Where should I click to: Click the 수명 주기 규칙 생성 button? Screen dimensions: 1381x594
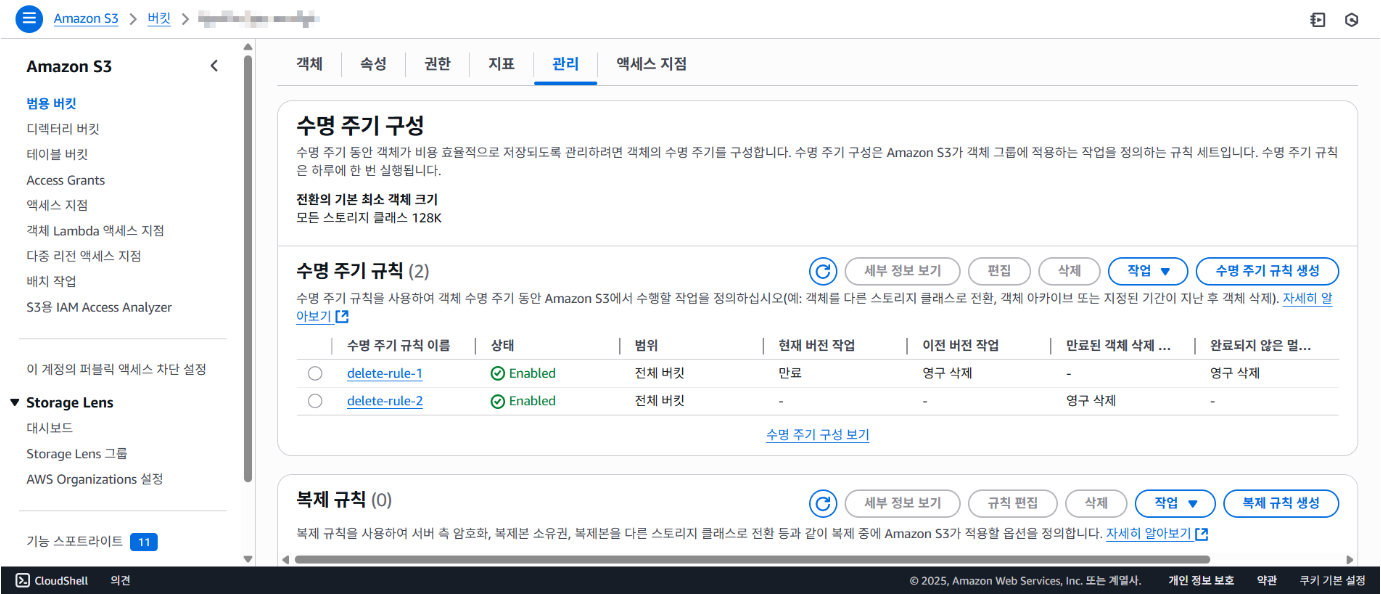click(x=1267, y=271)
